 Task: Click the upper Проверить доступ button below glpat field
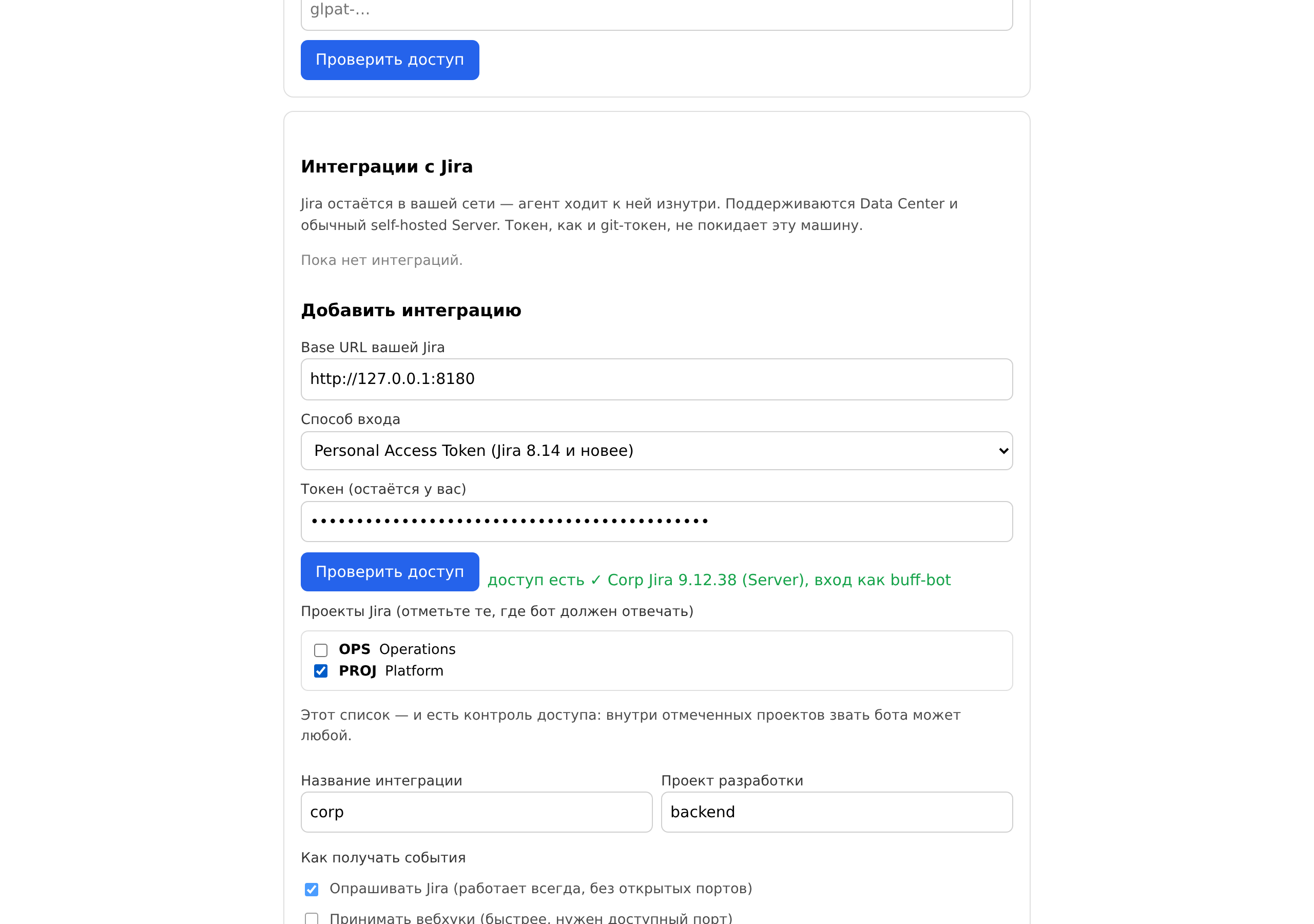(x=390, y=60)
